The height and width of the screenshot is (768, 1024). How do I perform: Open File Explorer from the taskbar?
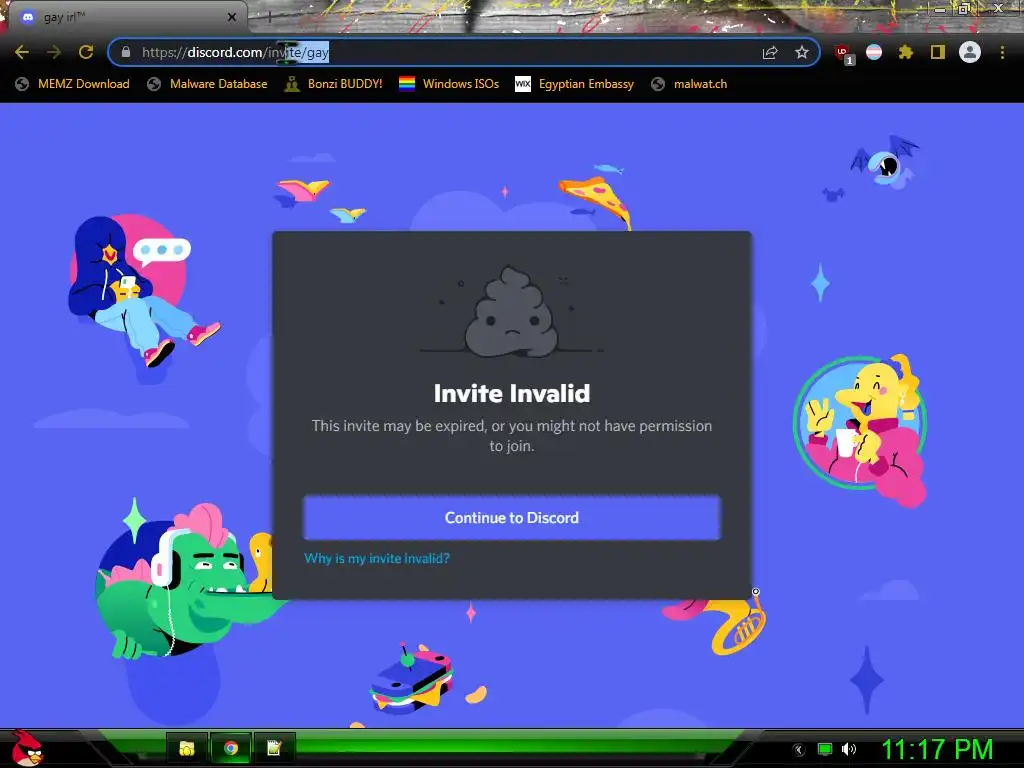(187, 748)
